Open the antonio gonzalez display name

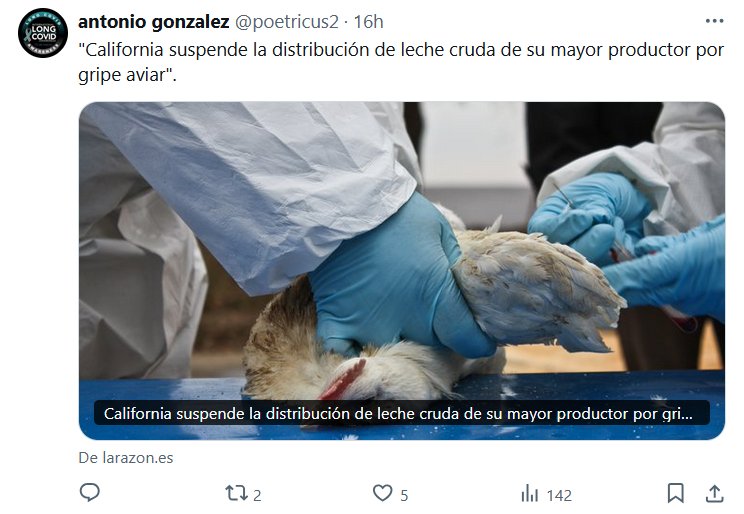154,22
